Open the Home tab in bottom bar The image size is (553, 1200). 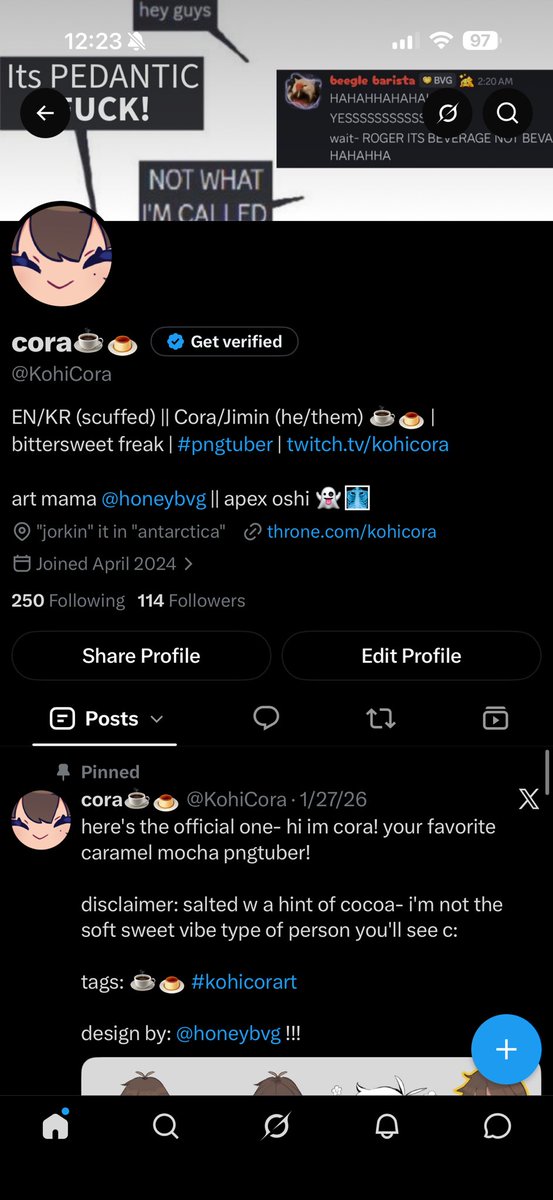click(55, 1126)
